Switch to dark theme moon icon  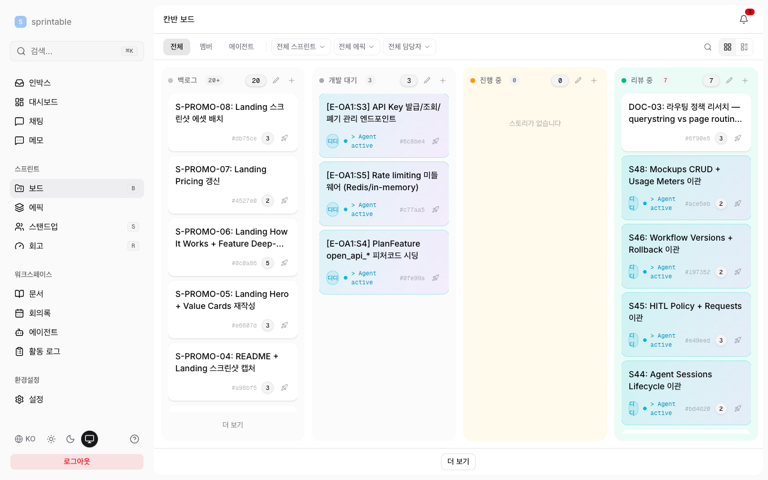pyautogui.click(x=70, y=439)
